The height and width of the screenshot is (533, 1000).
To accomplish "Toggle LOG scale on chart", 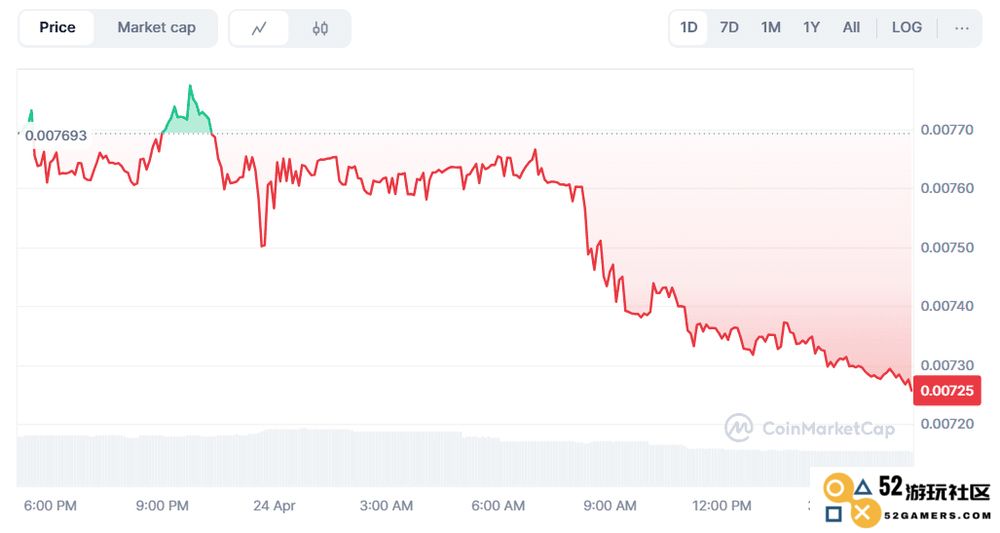I will pyautogui.click(x=907, y=27).
